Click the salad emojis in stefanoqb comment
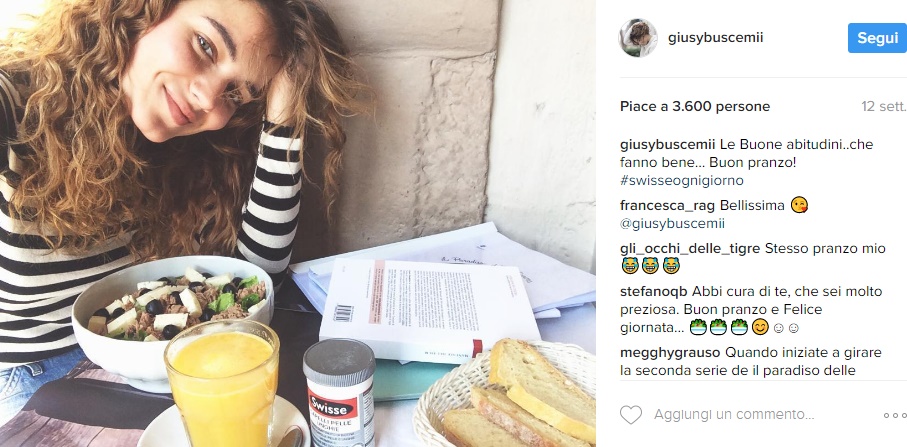This screenshot has width=907, height=447. pos(719,328)
